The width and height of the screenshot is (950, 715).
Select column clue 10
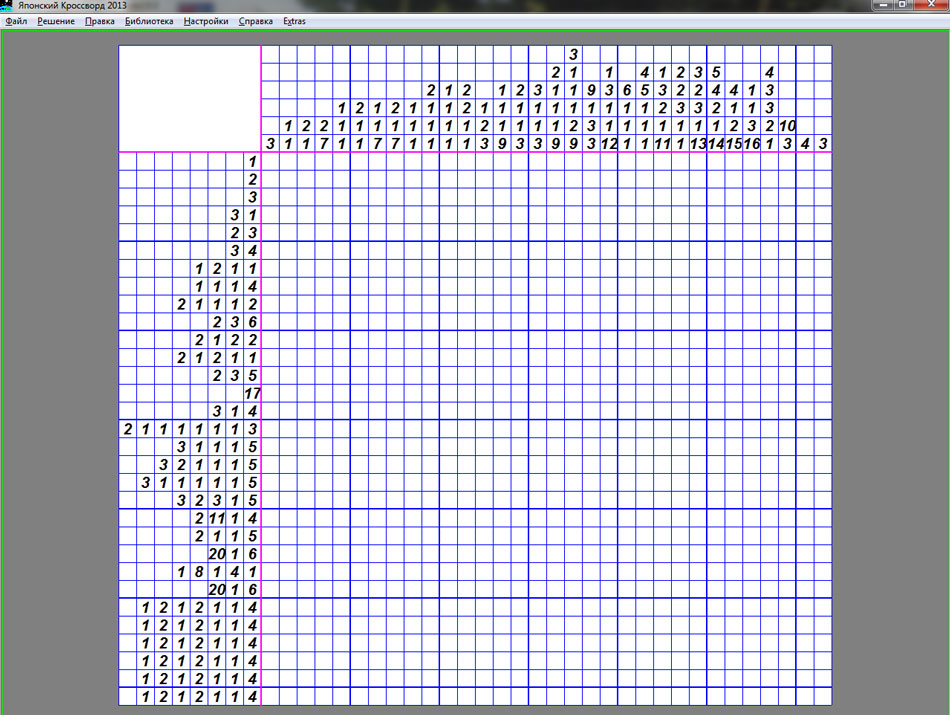787,126
